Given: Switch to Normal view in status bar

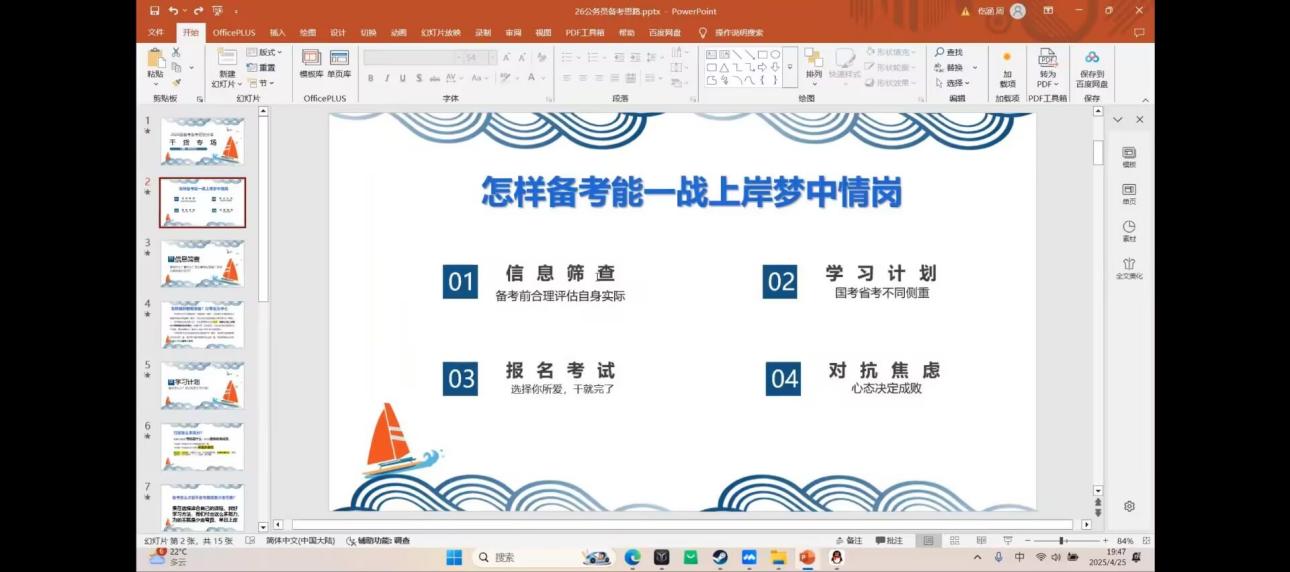Looking at the screenshot, I should tap(928, 541).
